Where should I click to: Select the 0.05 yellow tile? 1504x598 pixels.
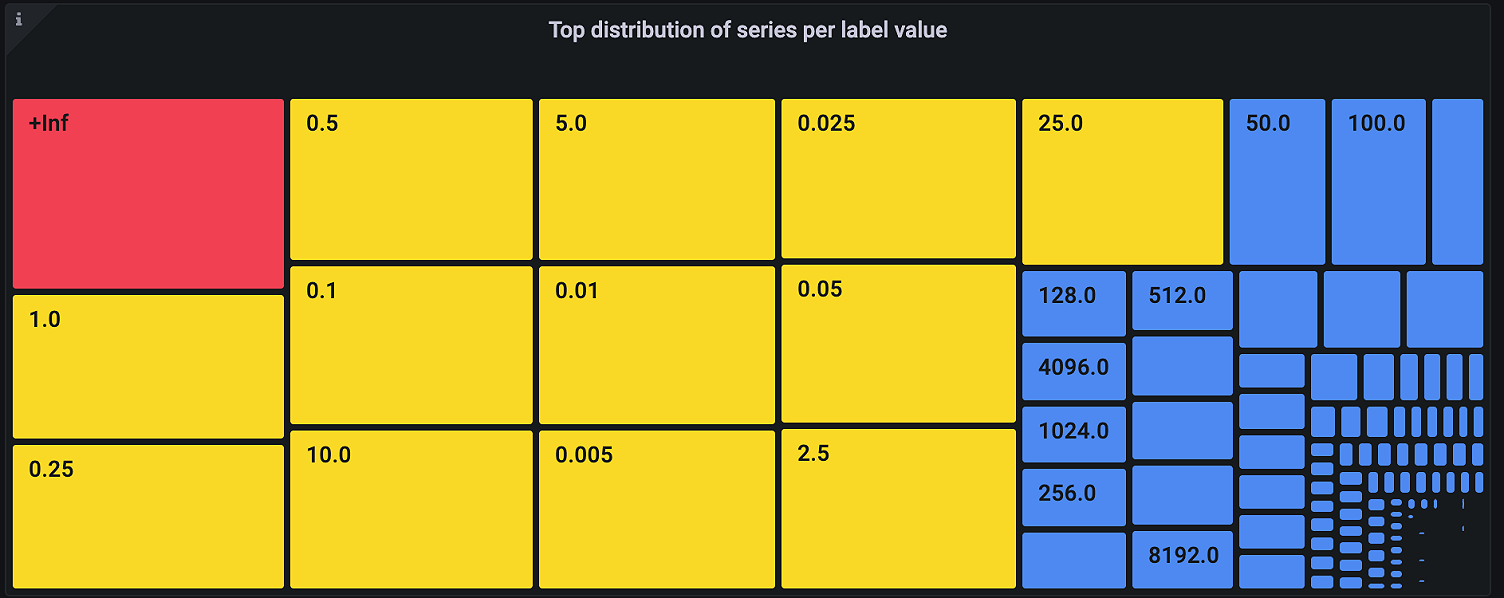898,344
